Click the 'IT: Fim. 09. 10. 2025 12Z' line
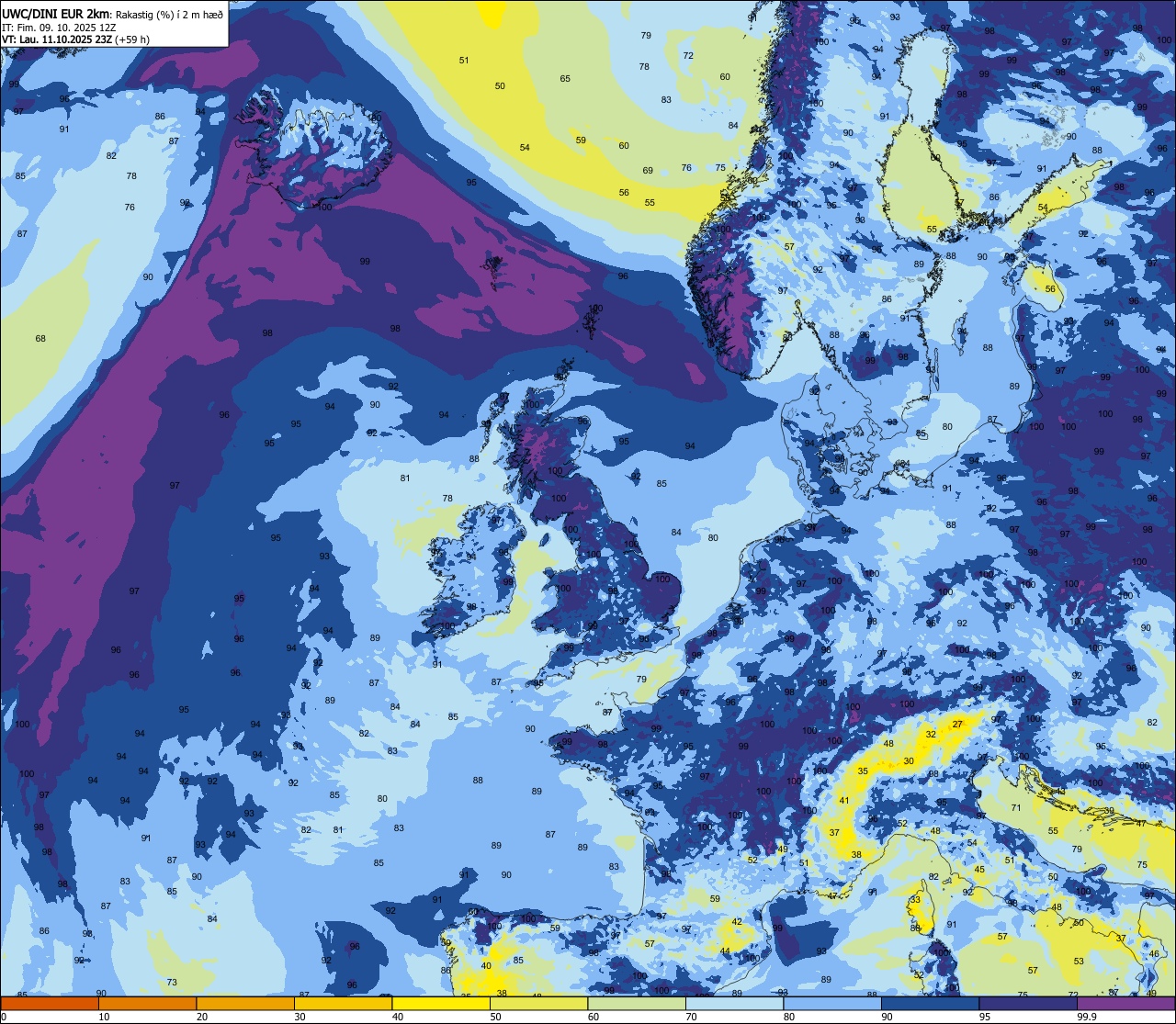The image size is (1176, 1024). [59, 27]
